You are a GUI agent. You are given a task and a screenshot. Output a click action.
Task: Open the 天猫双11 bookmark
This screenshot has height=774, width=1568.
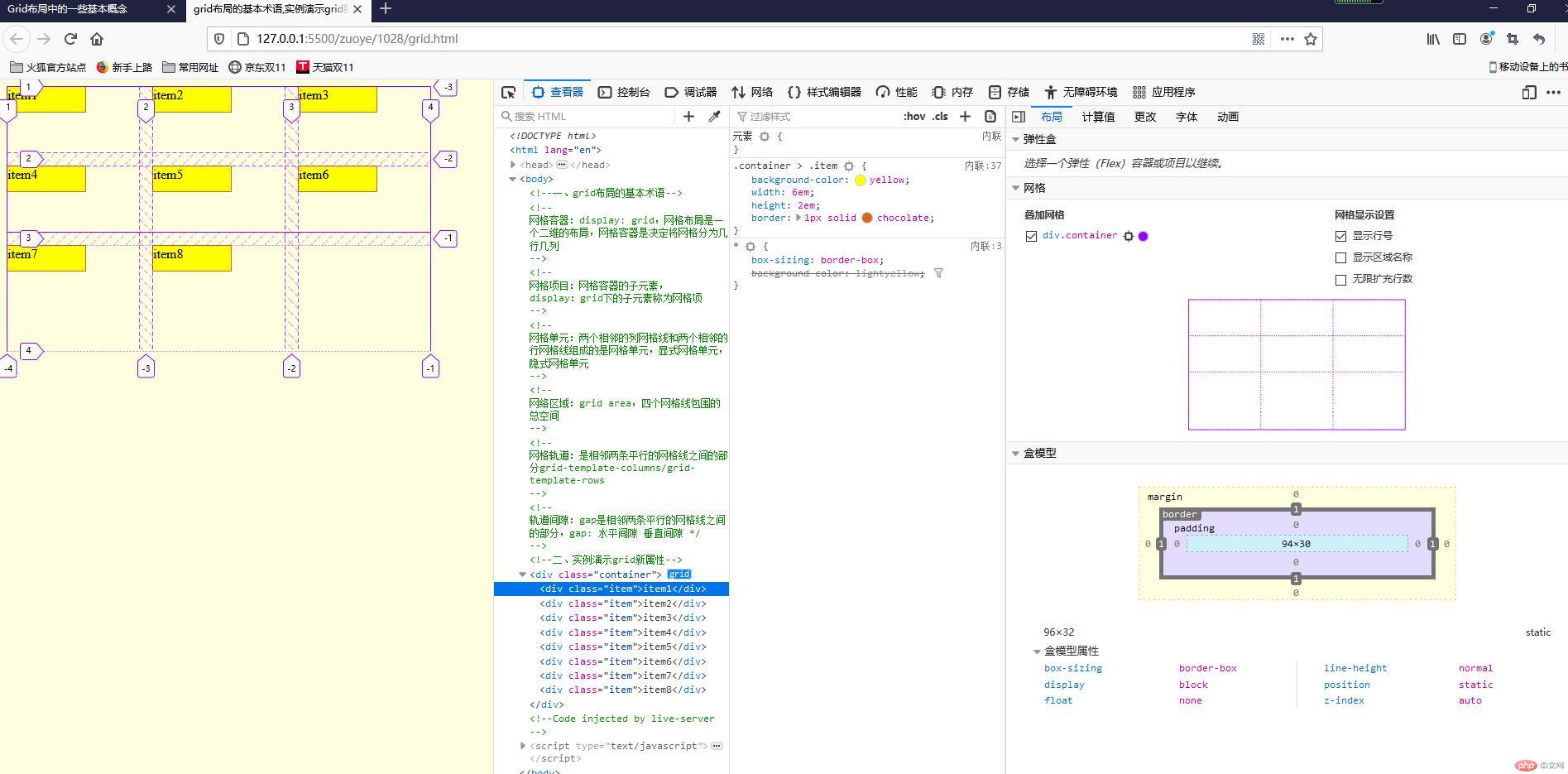pyautogui.click(x=325, y=67)
